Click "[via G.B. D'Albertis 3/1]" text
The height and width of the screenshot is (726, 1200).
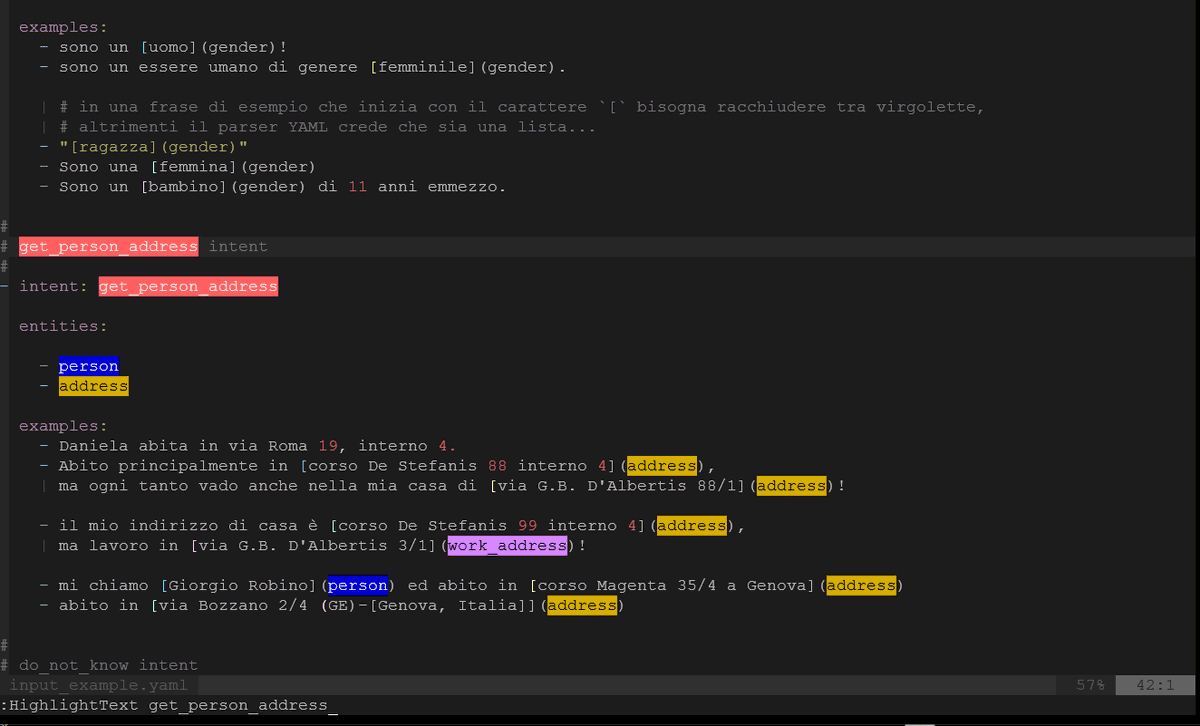(x=313, y=546)
